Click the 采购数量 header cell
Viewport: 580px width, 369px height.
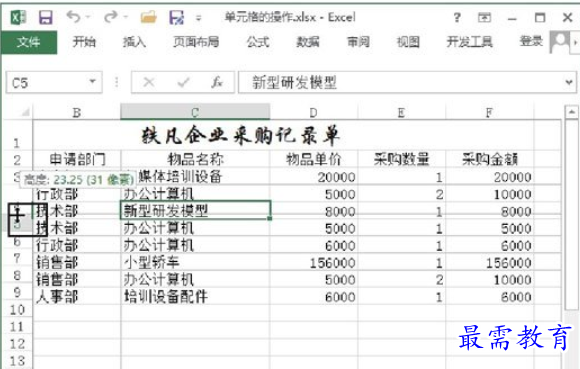[401, 159]
